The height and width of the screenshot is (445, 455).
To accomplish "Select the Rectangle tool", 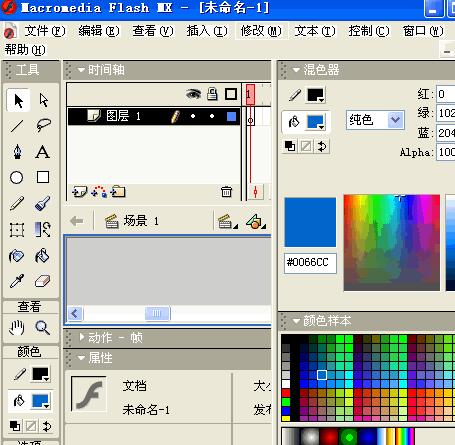I will pos(43,177).
